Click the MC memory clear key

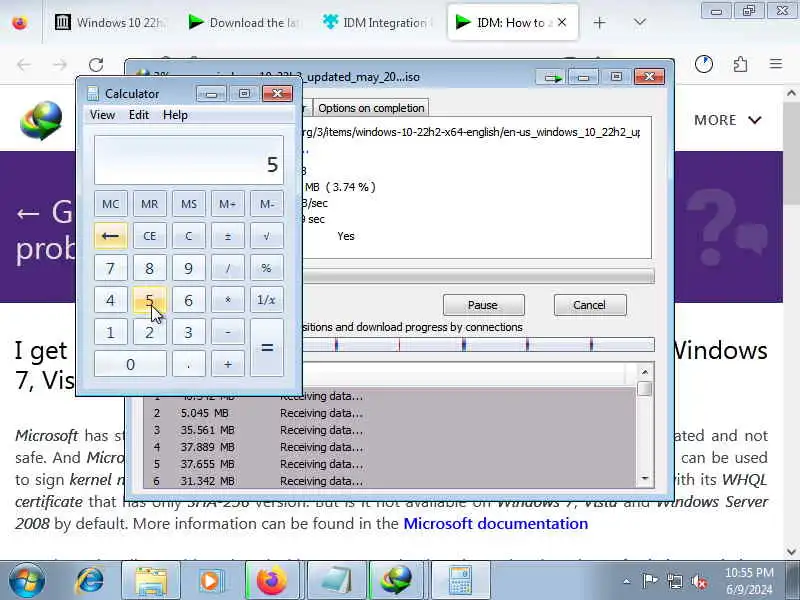click(x=111, y=204)
